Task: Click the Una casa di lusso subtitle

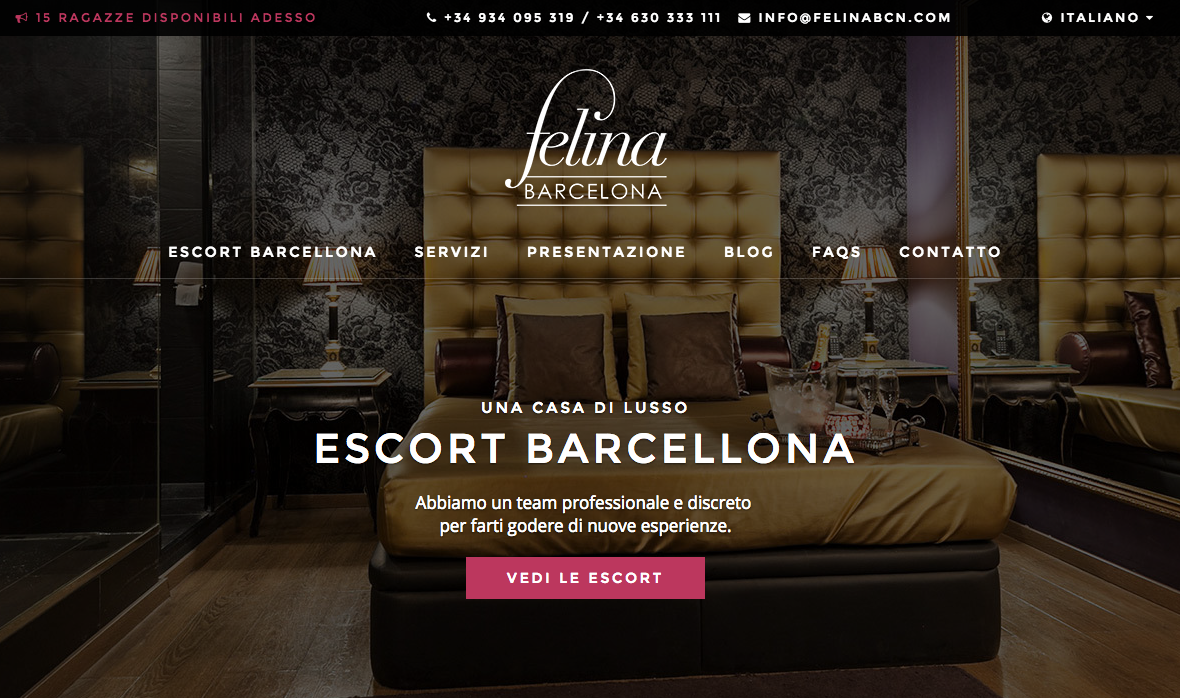Action: pos(585,408)
